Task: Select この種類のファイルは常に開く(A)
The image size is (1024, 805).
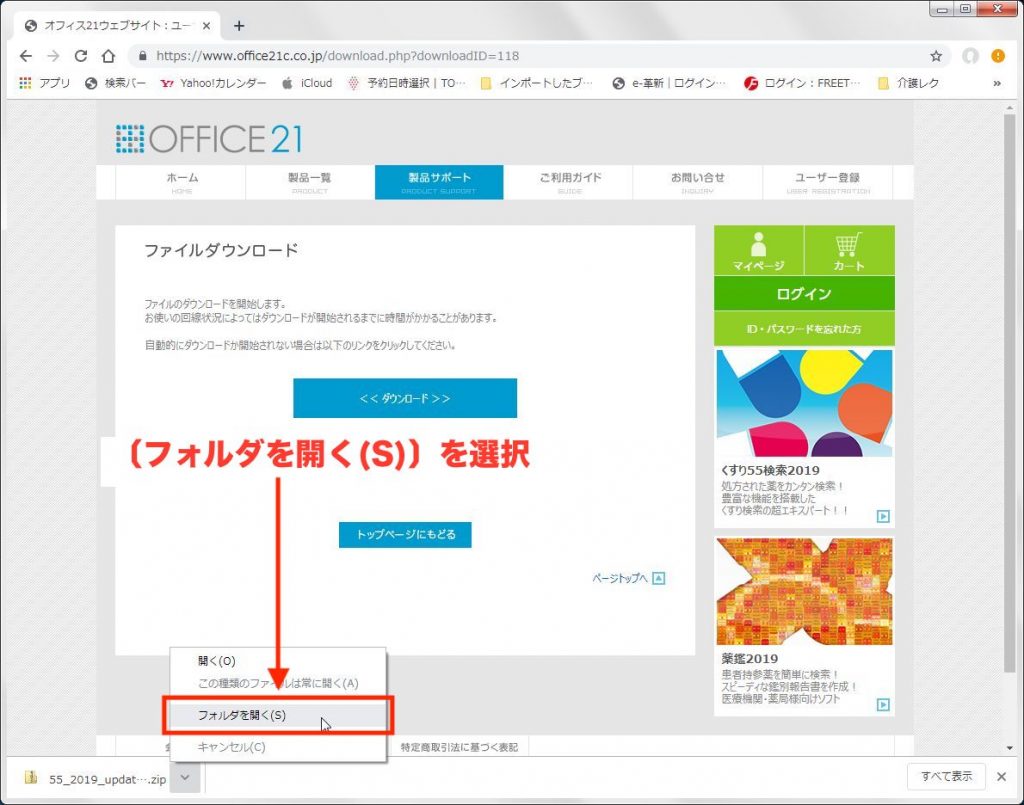Action: pos(278,683)
